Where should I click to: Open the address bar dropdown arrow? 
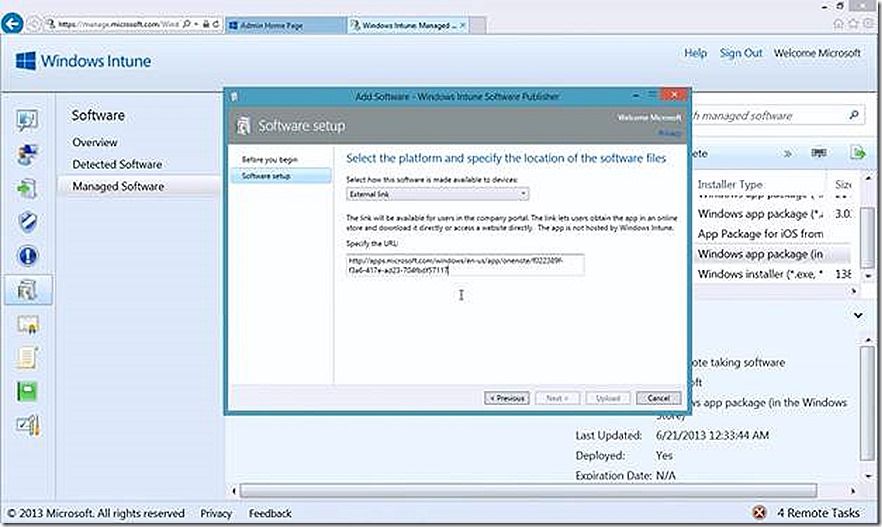click(x=196, y=24)
